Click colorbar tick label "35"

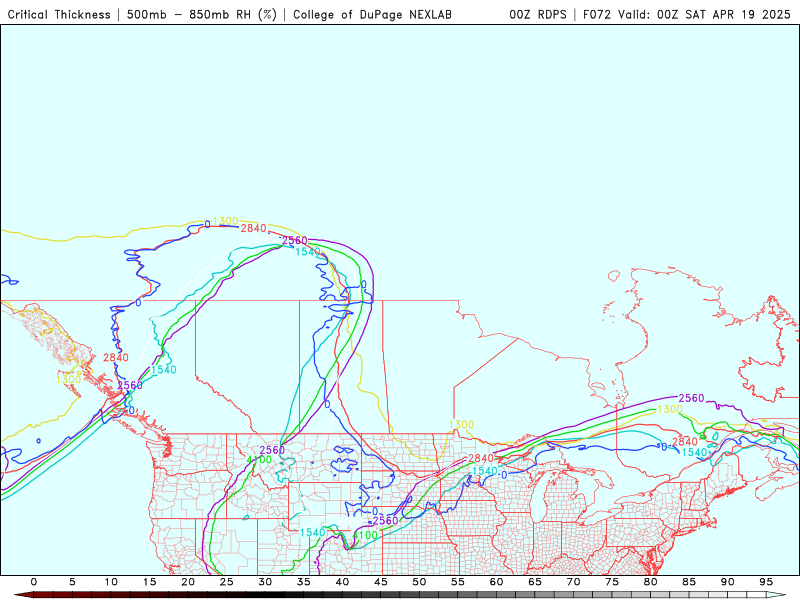click(304, 582)
